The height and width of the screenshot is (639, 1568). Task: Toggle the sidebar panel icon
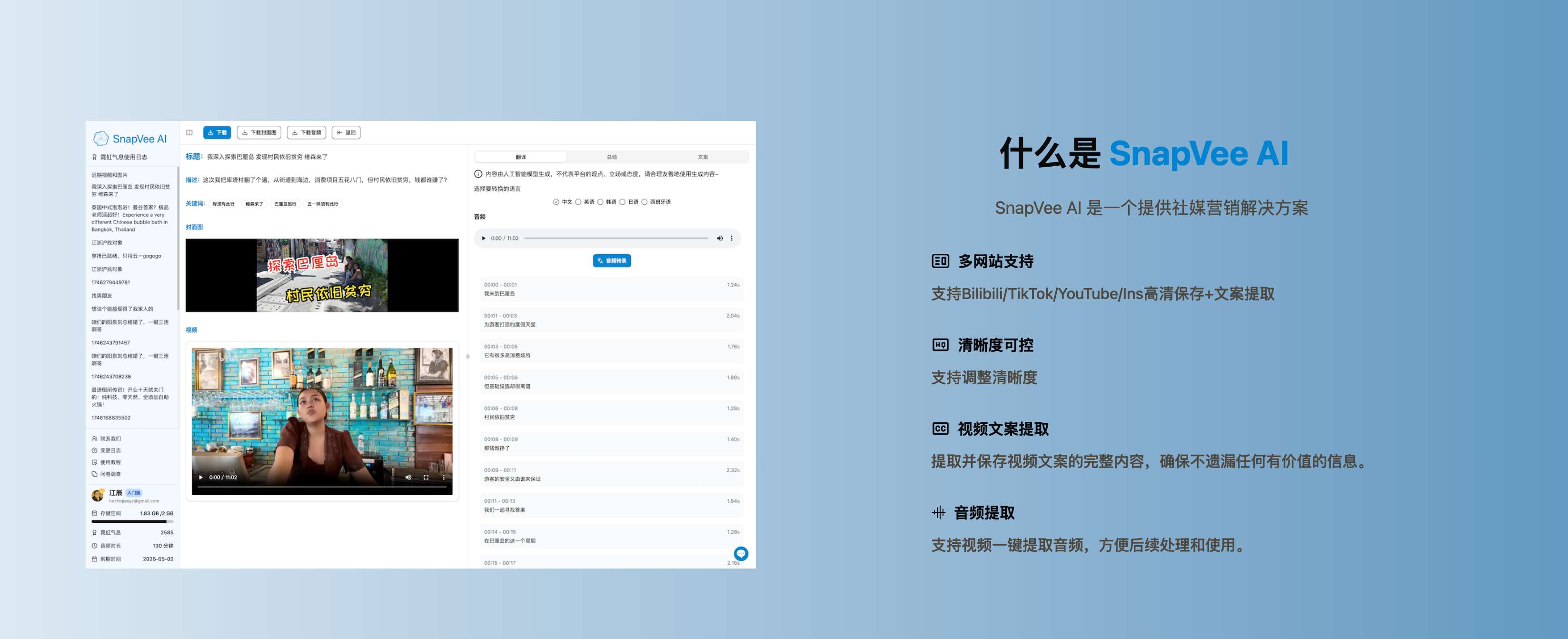pos(189,132)
